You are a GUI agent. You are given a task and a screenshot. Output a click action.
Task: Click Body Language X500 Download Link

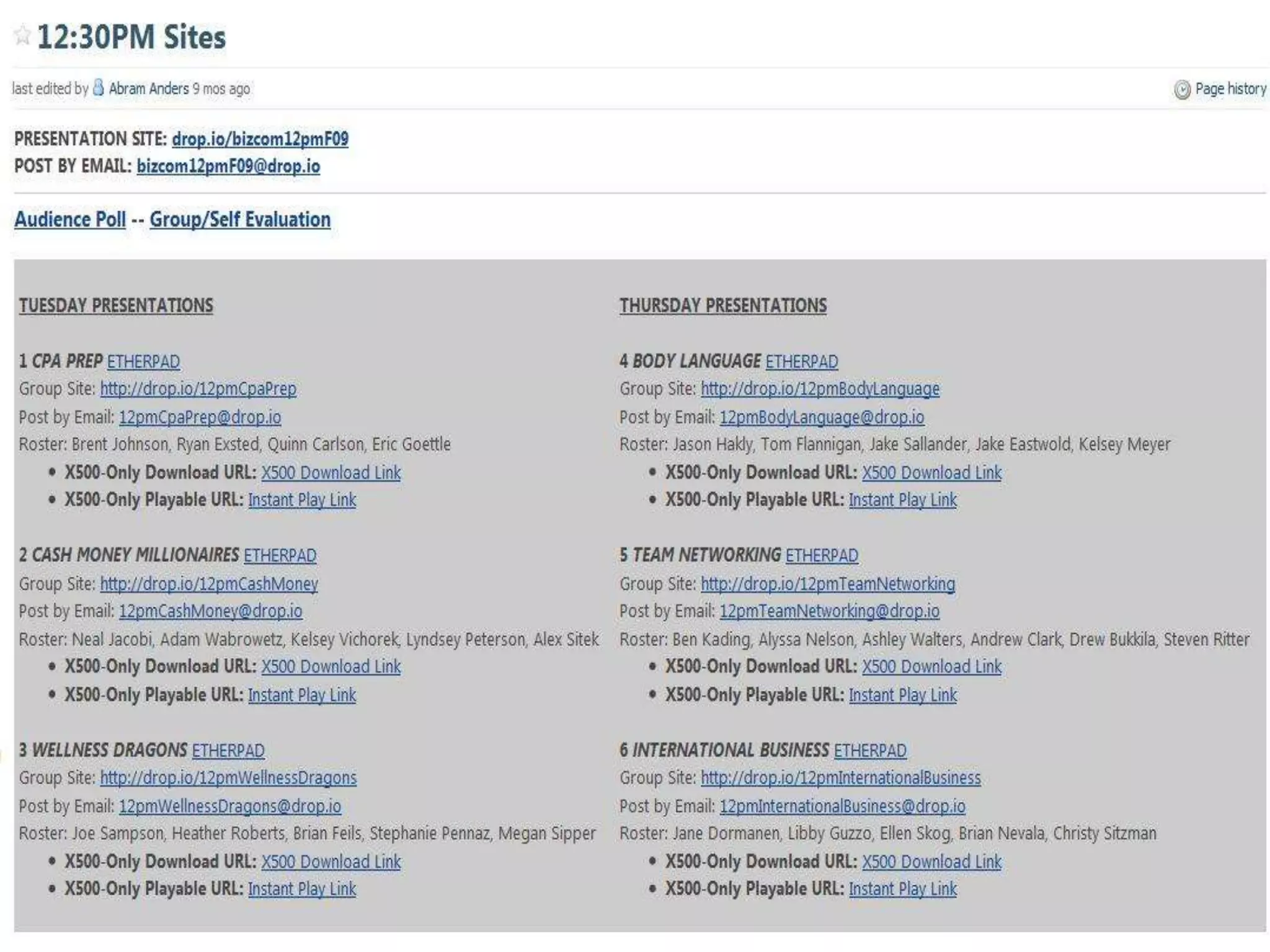coord(931,473)
